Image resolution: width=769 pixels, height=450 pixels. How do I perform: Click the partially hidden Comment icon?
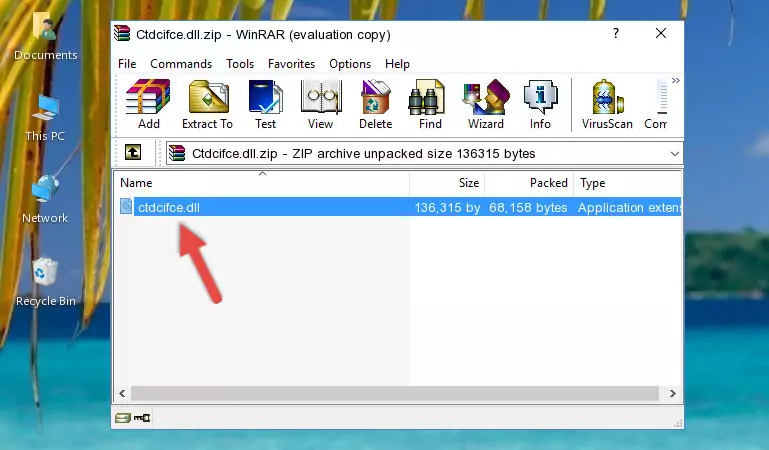[x=656, y=104]
